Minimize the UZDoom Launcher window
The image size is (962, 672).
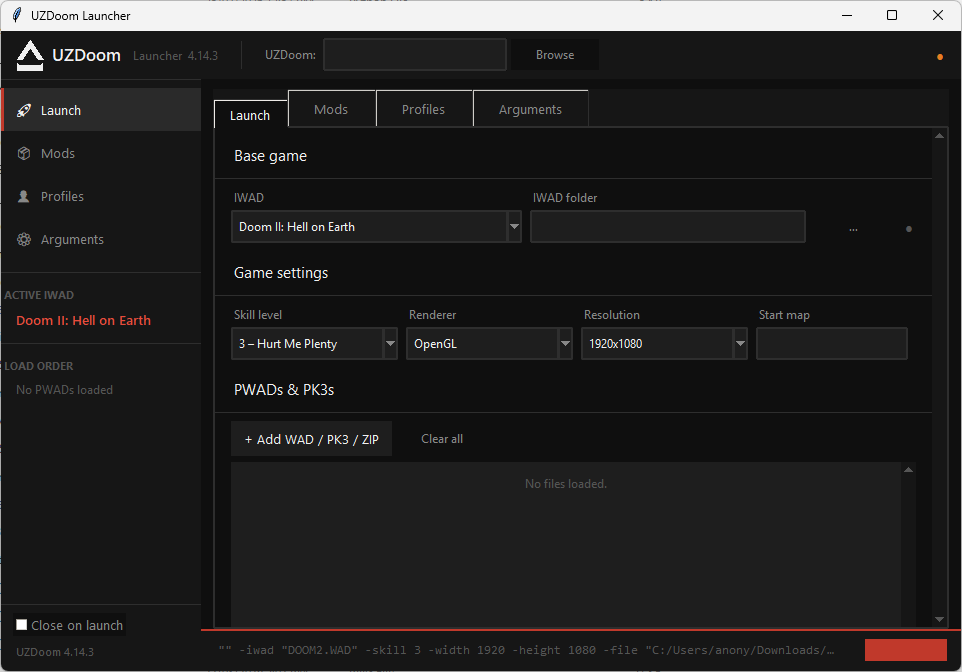pyautogui.click(x=847, y=15)
